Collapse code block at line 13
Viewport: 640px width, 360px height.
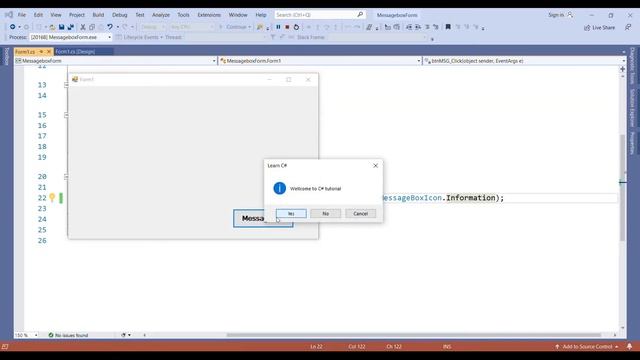pos(66,85)
